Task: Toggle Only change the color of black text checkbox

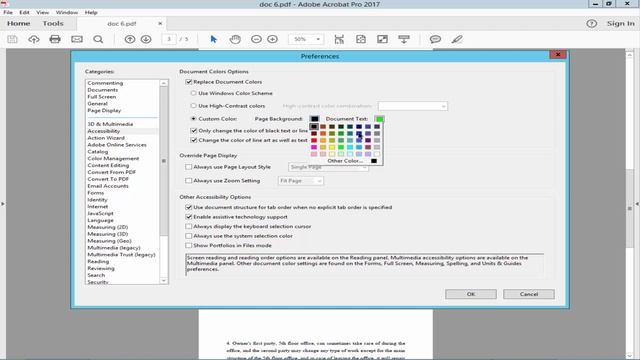Action: [x=194, y=131]
